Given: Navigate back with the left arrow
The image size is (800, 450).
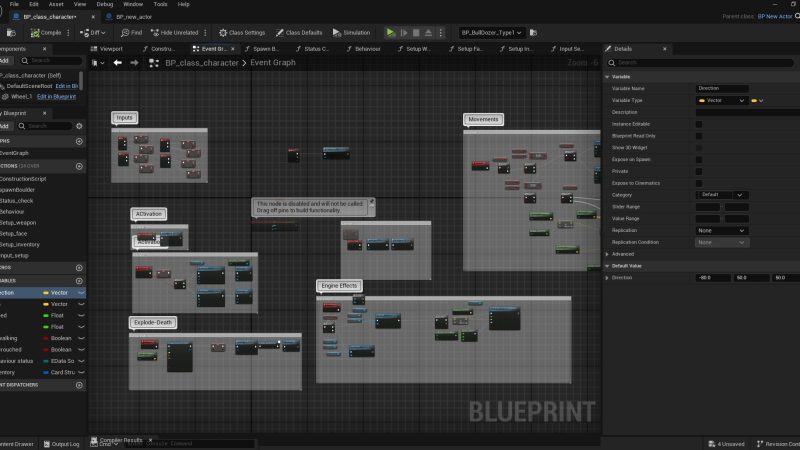Looking at the screenshot, I should [118, 62].
